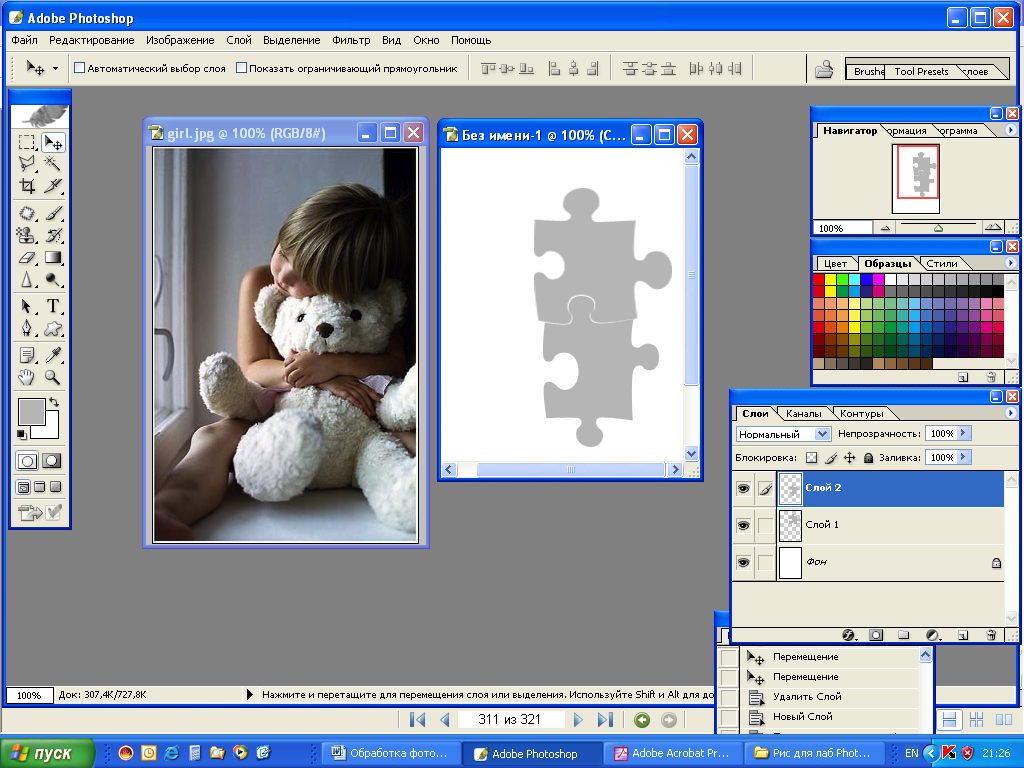The image size is (1024, 768).
Task: Select the Clone Stamp tool
Action: pyautogui.click(x=27, y=235)
